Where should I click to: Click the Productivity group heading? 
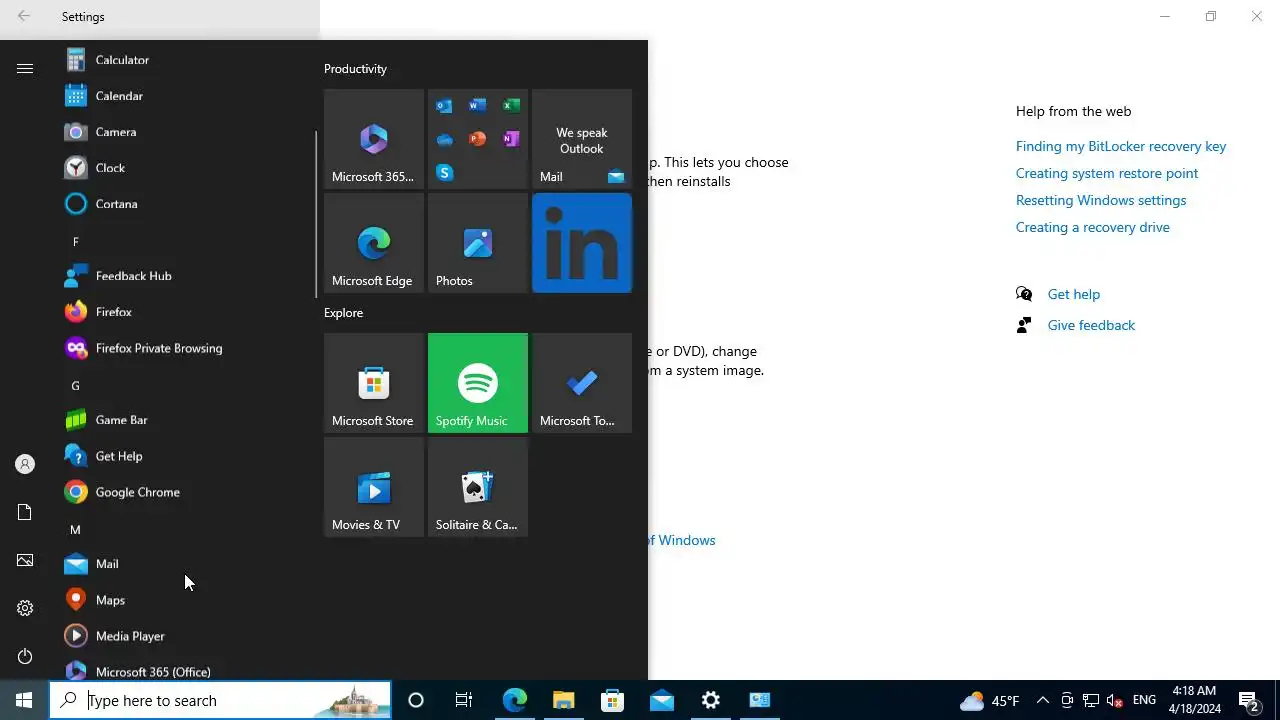pyautogui.click(x=355, y=69)
